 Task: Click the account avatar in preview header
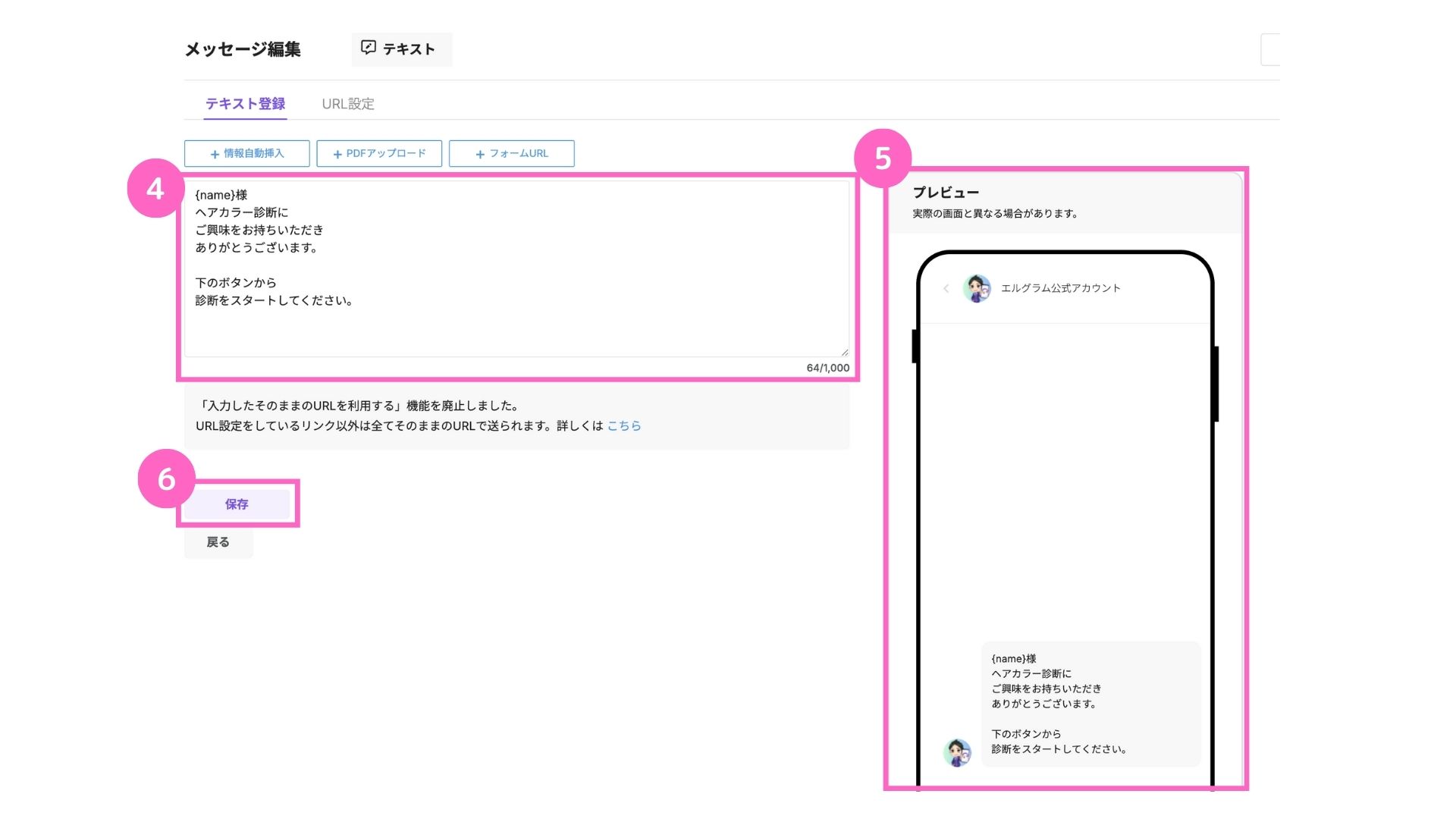pyautogui.click(x=977, y=288)
